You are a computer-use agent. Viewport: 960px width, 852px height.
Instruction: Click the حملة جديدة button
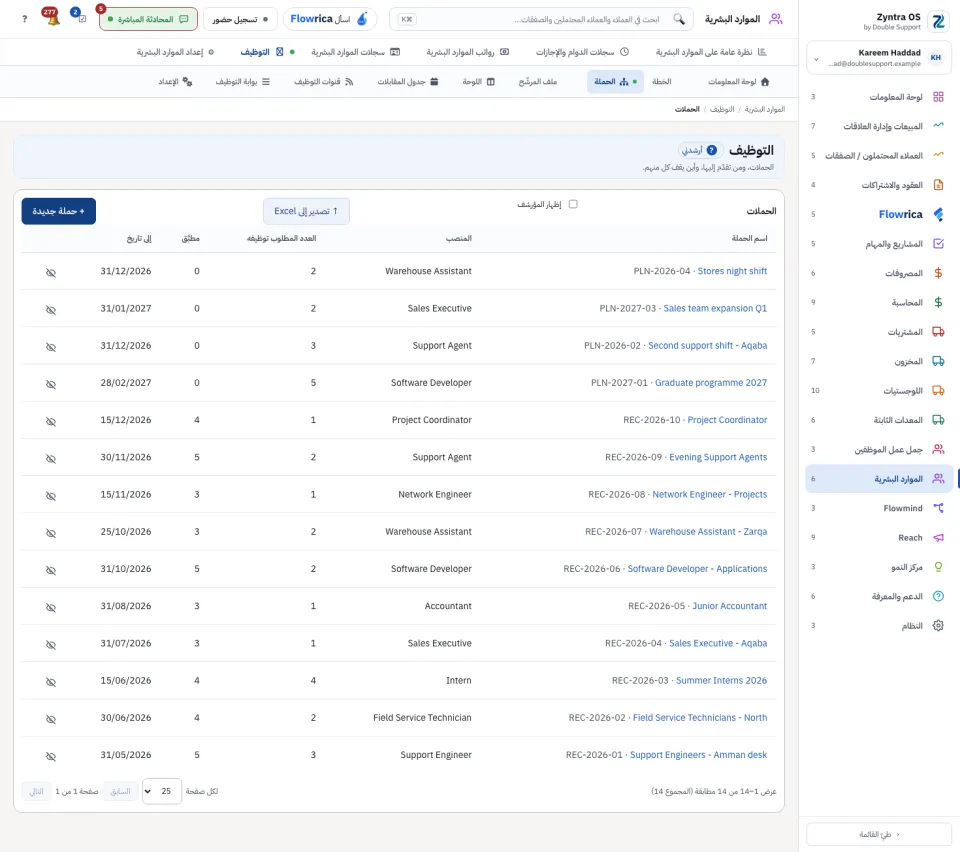pos(59,211)
